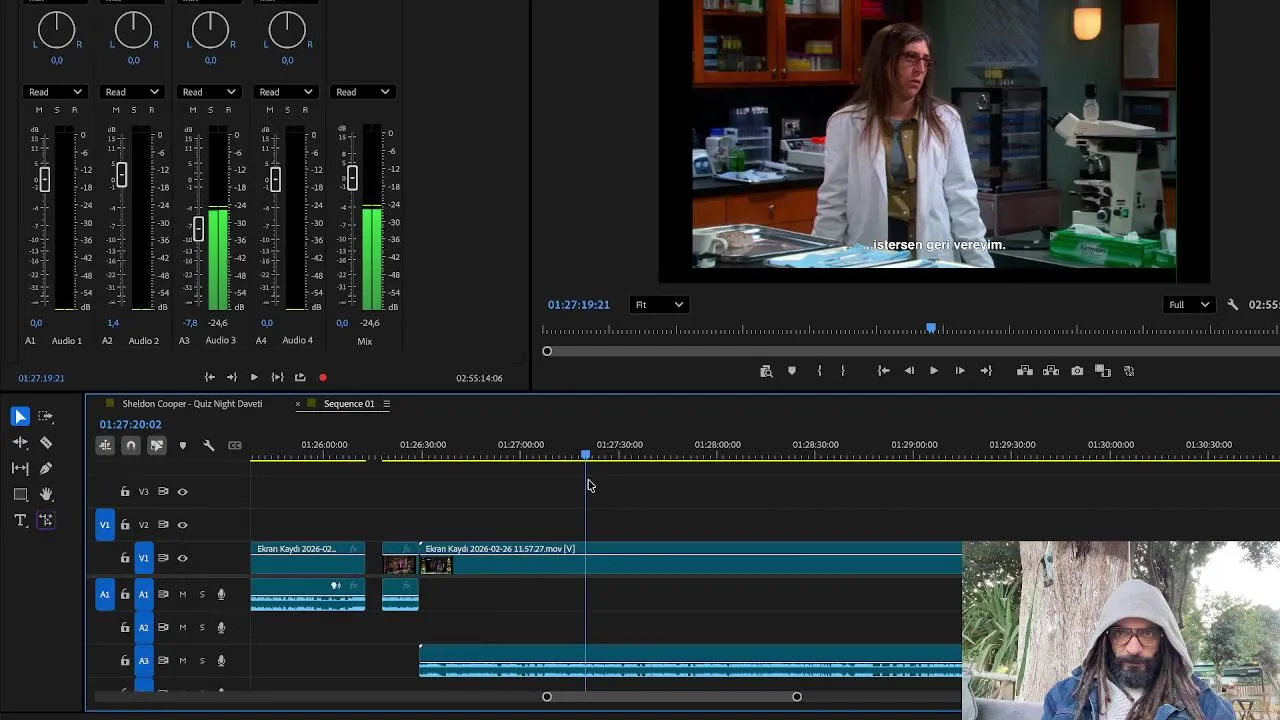Image resolution: width=1280 pixels, height=720 pixels.
Task: Add a marker in the timeline toolbar
Action: 182,446
